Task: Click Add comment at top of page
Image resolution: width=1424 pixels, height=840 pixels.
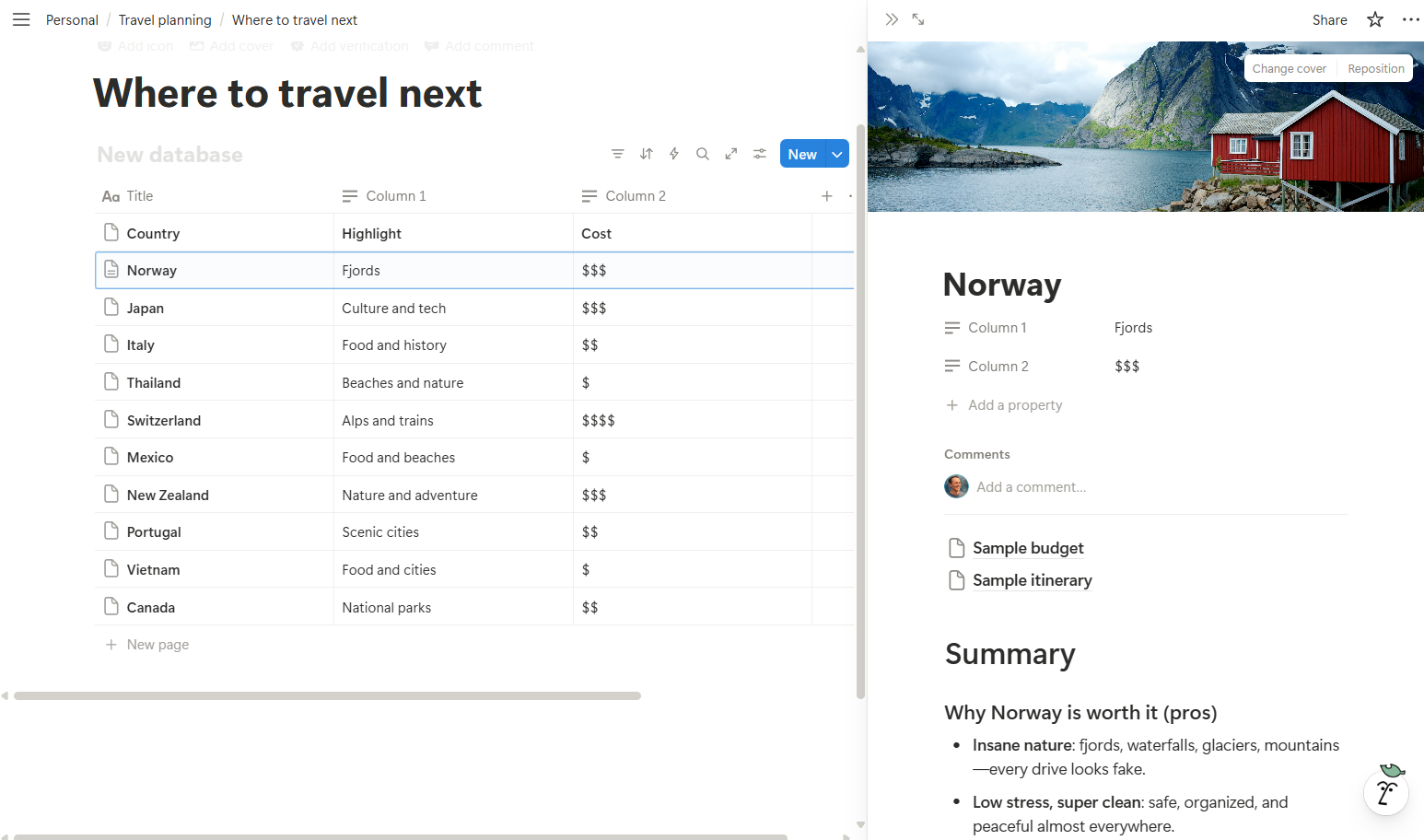Action: tap(479, 45)
